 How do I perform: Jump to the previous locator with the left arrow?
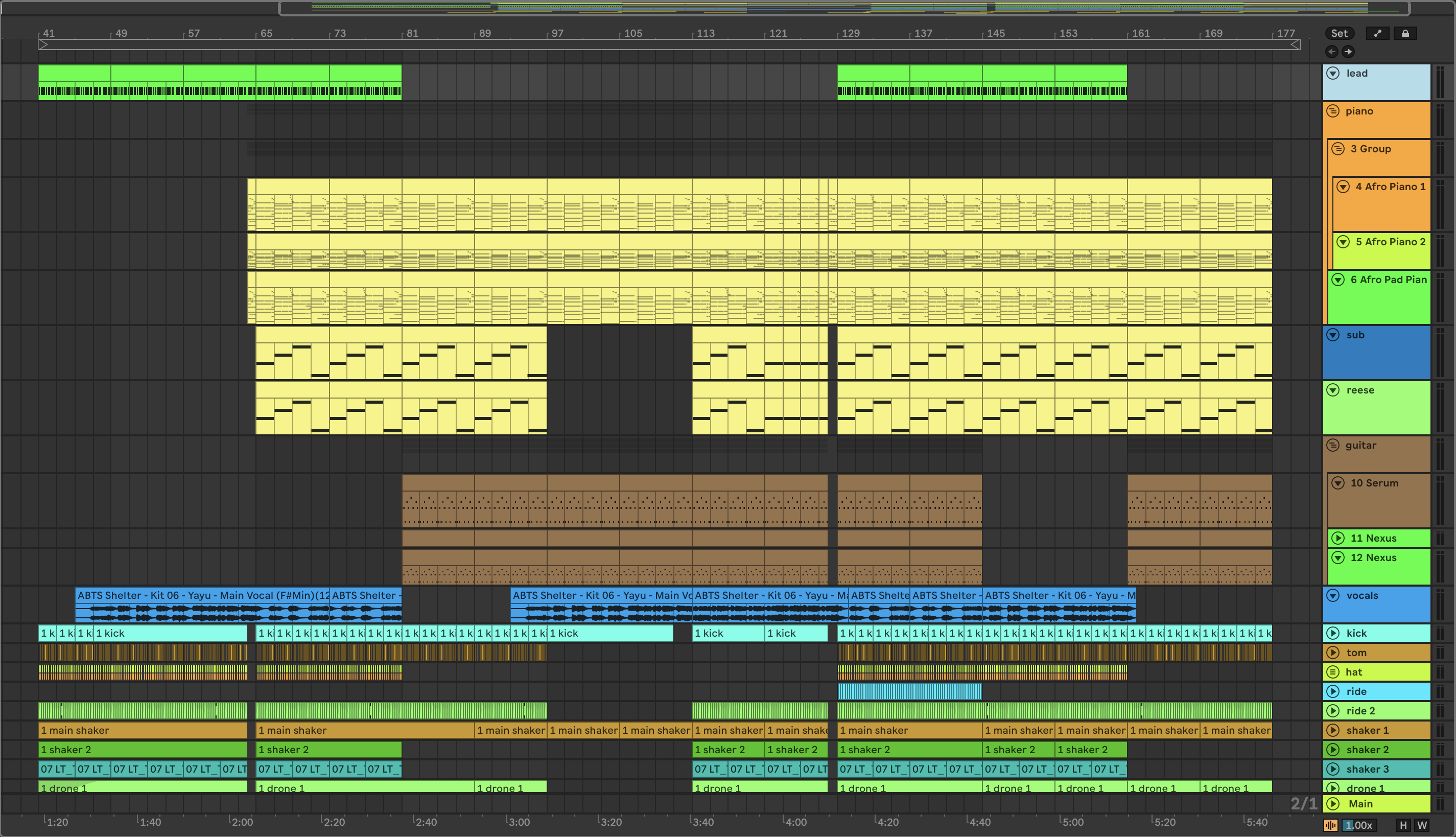[1331, 52]
